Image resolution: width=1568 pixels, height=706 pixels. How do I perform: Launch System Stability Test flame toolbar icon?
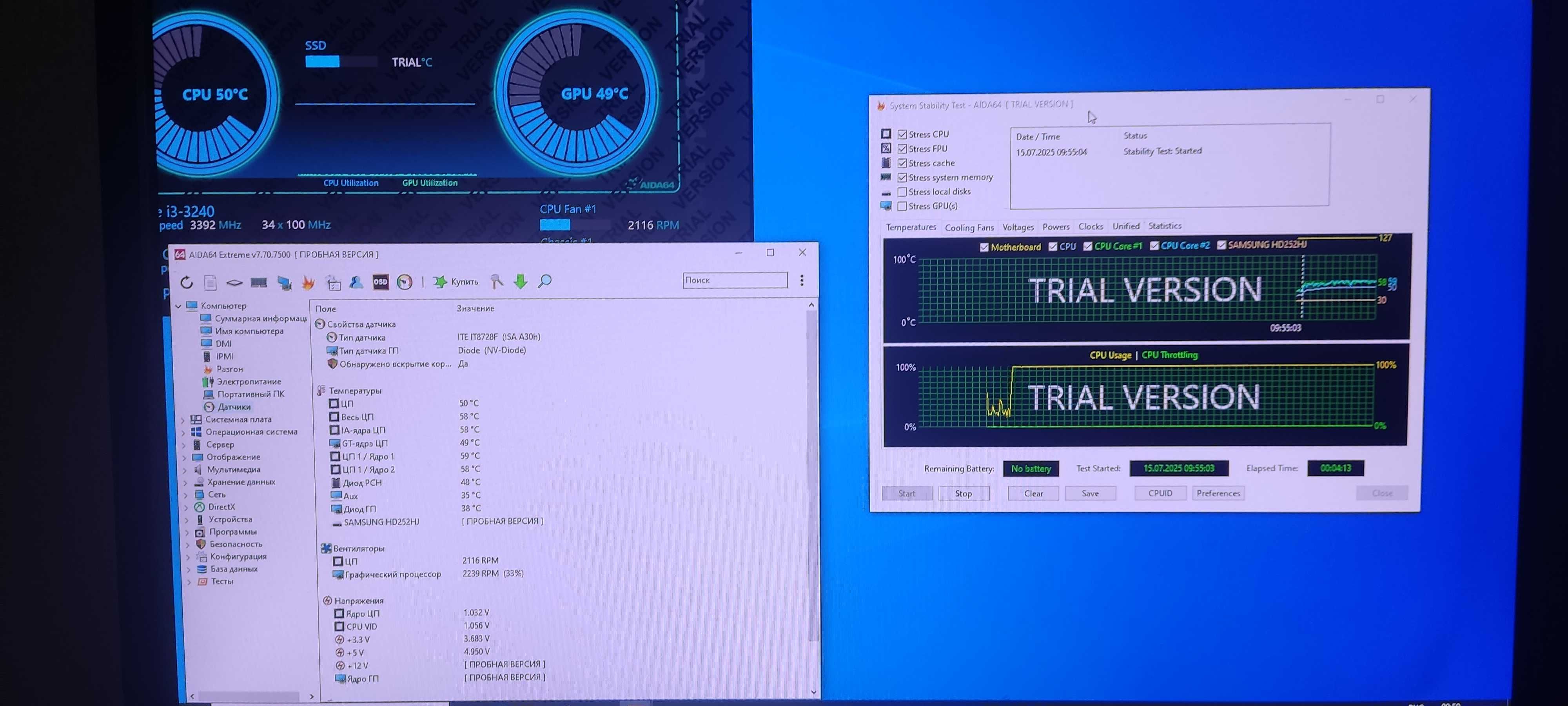coord(309,282)
